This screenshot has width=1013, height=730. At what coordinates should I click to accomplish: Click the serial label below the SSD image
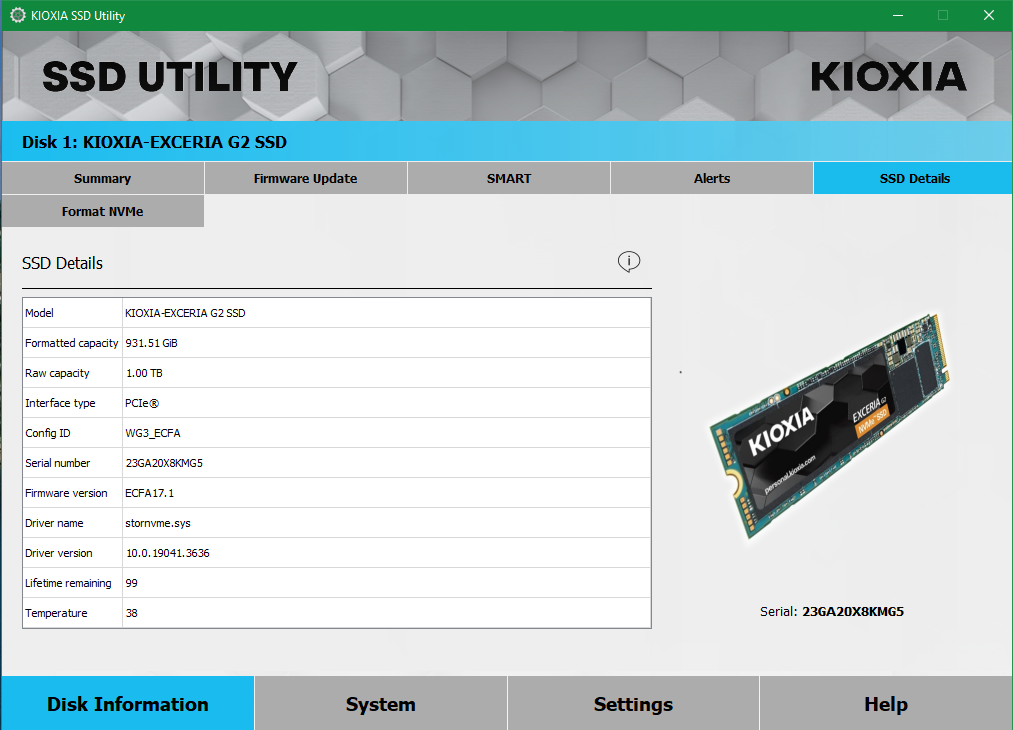pyautogui.click(x=831, y=611)
